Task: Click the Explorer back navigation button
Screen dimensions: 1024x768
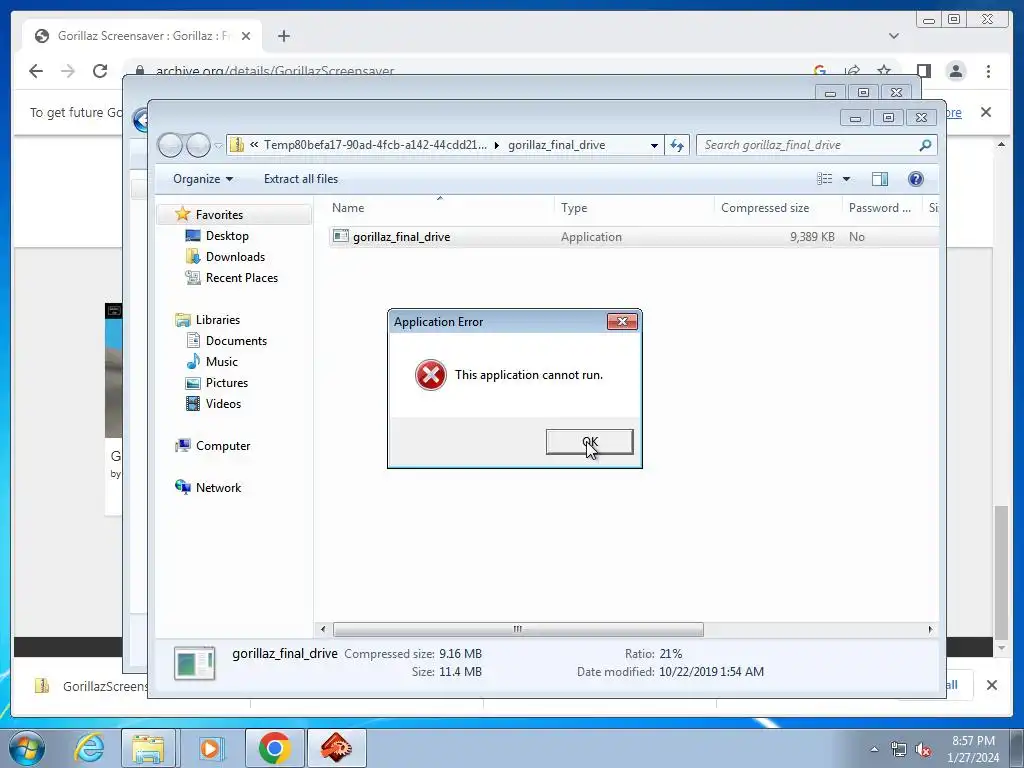Action: coord(170,145)
